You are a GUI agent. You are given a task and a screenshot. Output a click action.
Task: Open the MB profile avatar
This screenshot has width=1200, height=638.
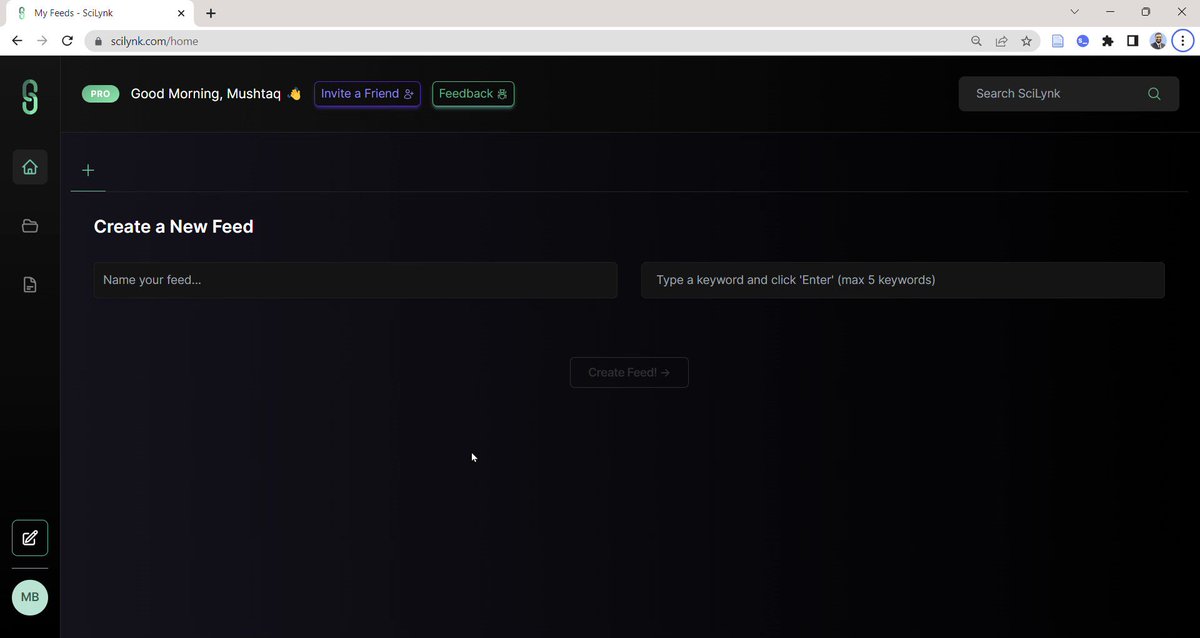coord(30,597)
